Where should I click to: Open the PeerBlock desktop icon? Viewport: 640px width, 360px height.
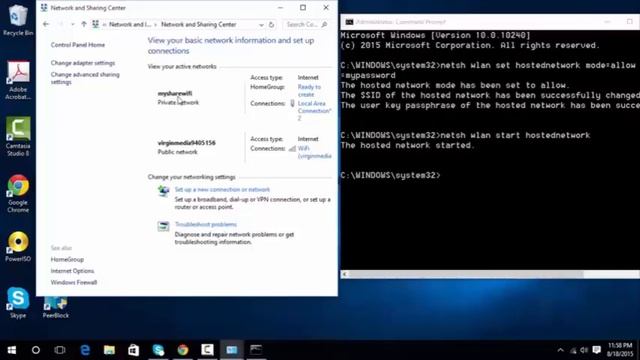point(56,308)
